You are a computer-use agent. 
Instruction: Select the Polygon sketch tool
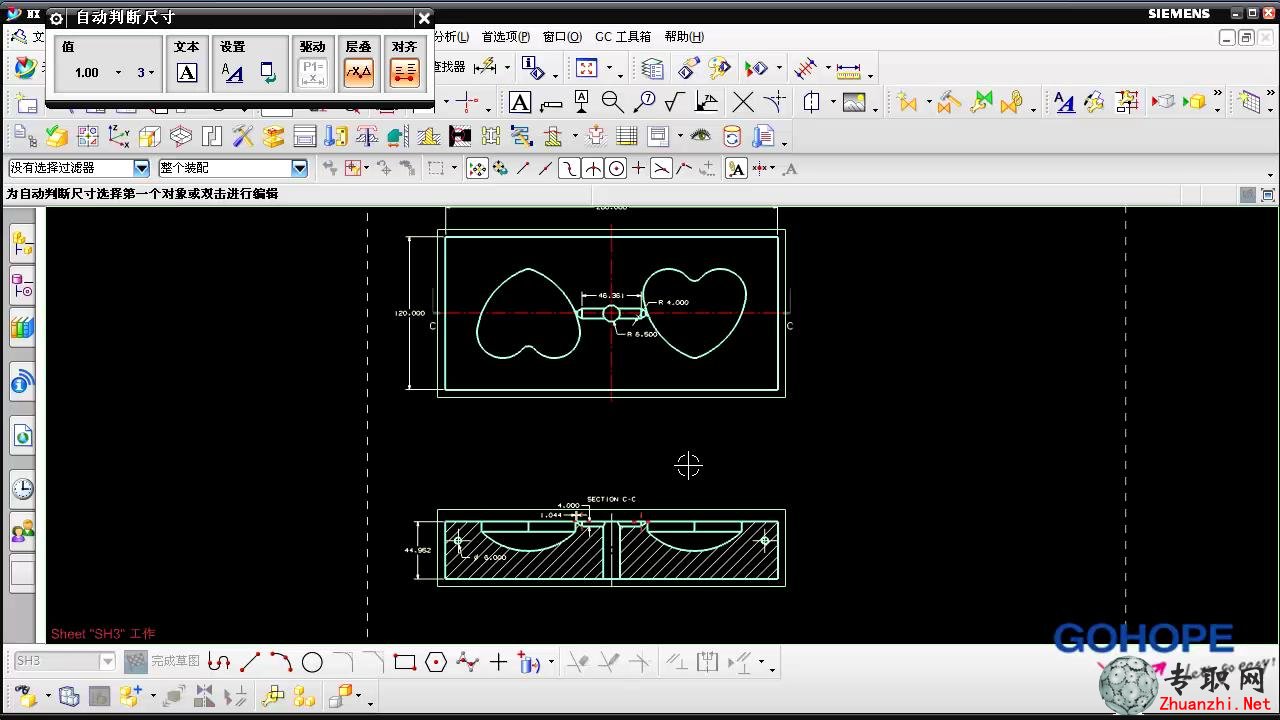point(435,662)
